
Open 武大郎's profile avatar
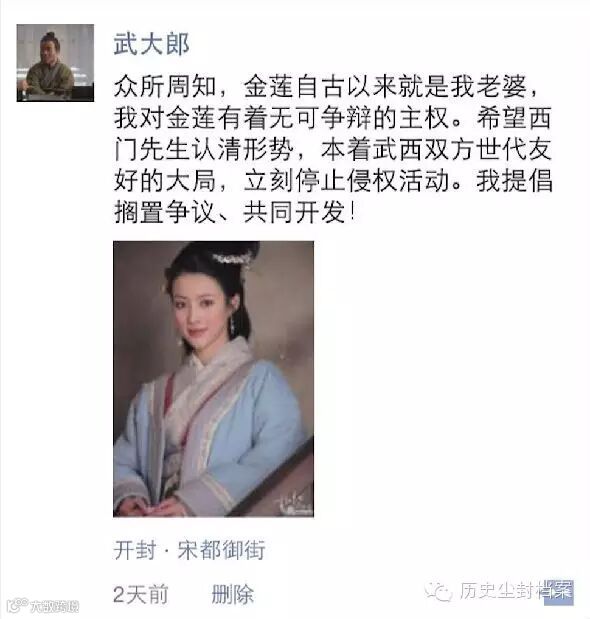click(x=55, y=63)
